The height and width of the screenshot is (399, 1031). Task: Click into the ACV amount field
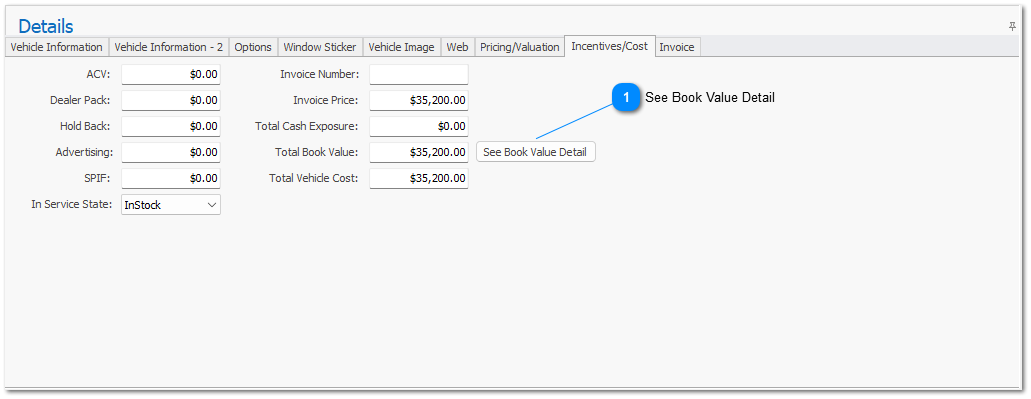[x=171, y=74]
